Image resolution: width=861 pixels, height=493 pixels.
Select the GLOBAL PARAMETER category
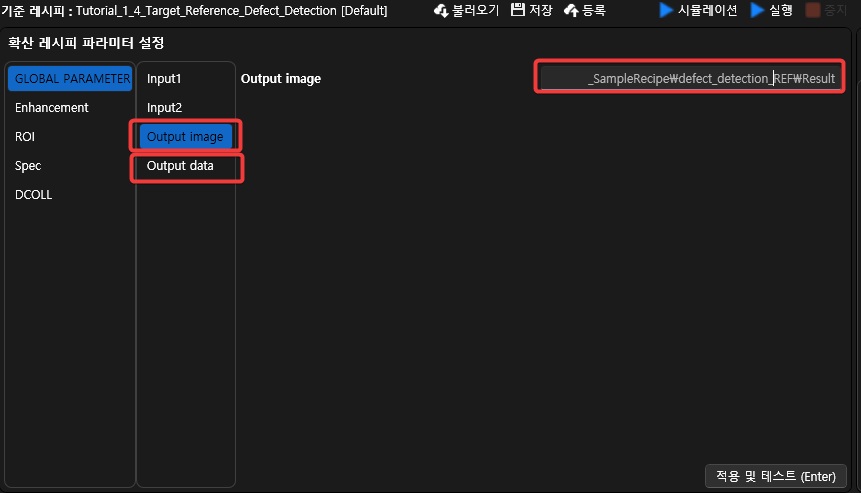pyautogui.click(x=70, y=78)
